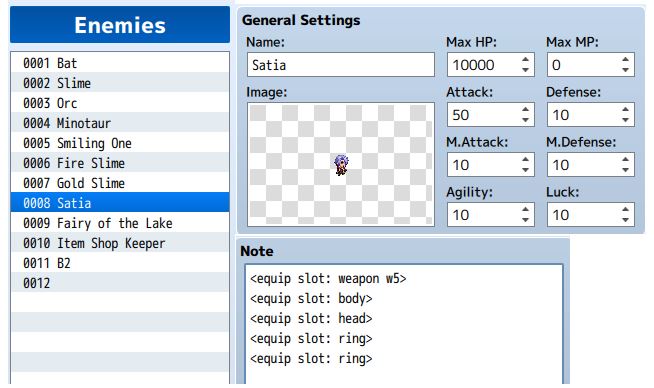Decrease Max MP with down arrow
This screenshot has width=654, height=388.
coord(625,70)
